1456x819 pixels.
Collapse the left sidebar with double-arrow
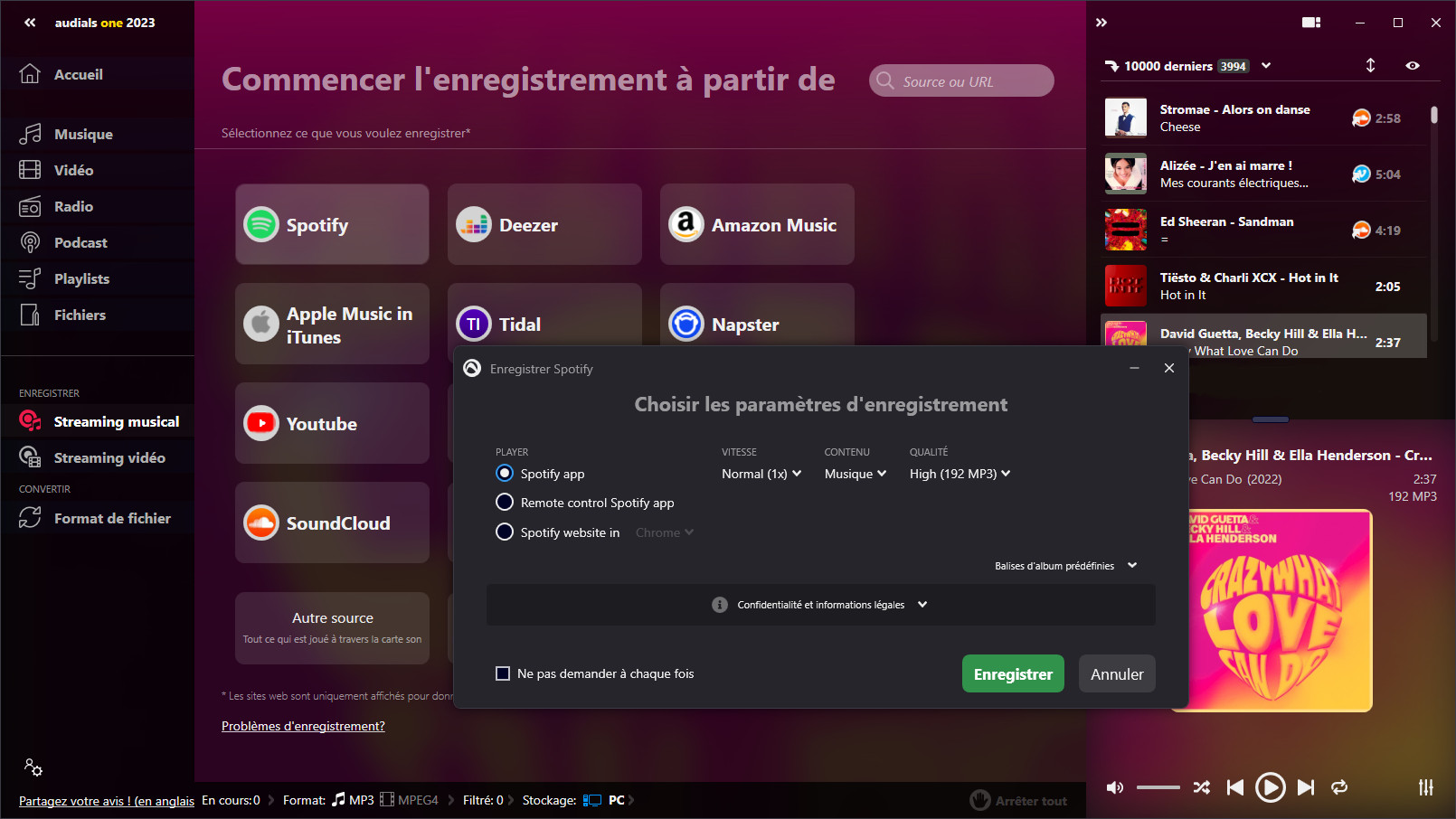click(x=30, y=23)
